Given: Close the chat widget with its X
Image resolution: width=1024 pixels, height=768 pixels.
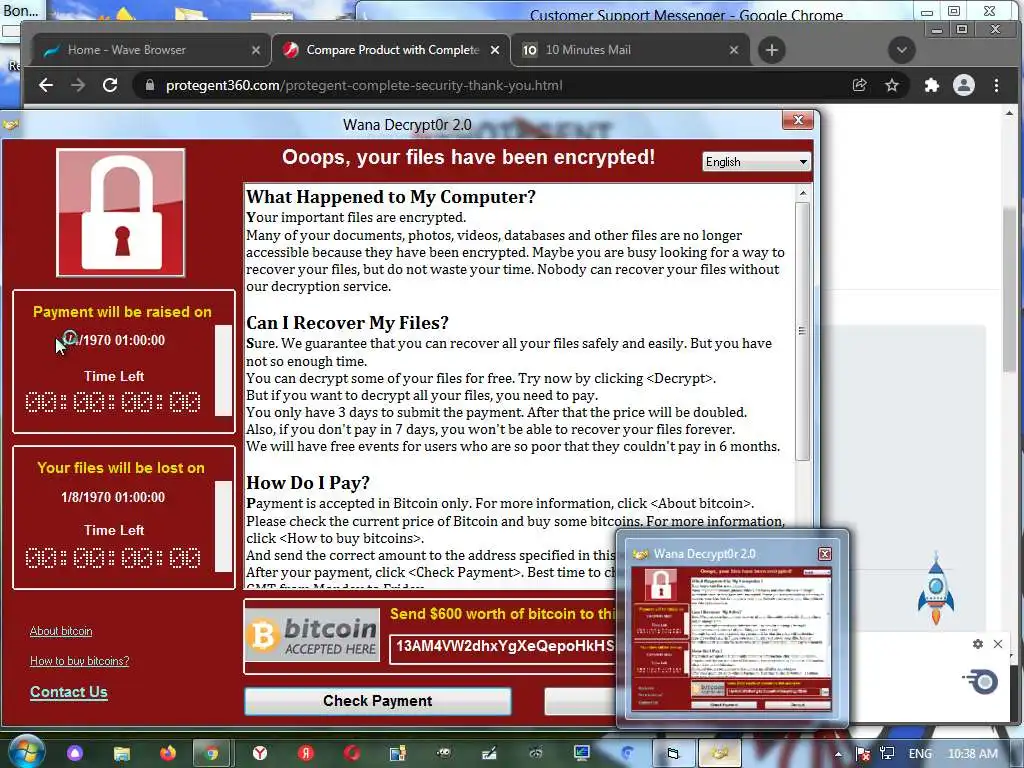Looking at the screenshot, I should click(x=998, y=644).
